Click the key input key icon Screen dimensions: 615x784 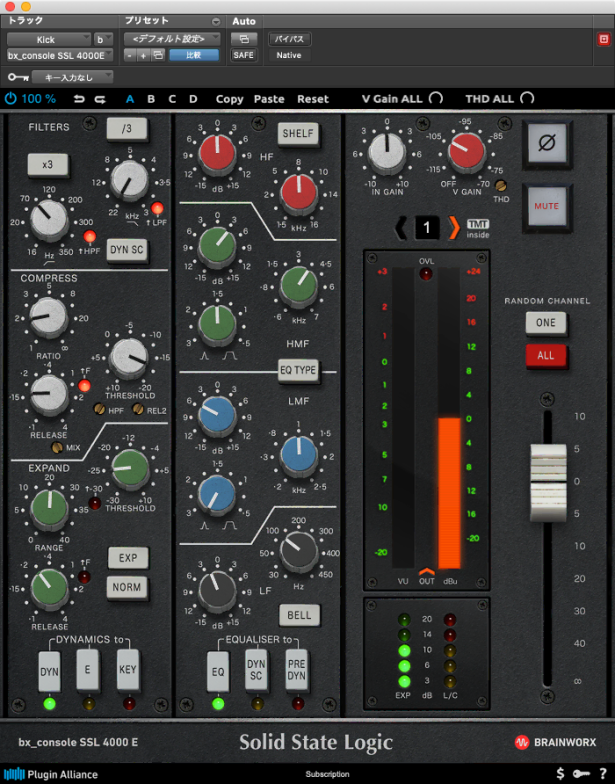[18, 77]
